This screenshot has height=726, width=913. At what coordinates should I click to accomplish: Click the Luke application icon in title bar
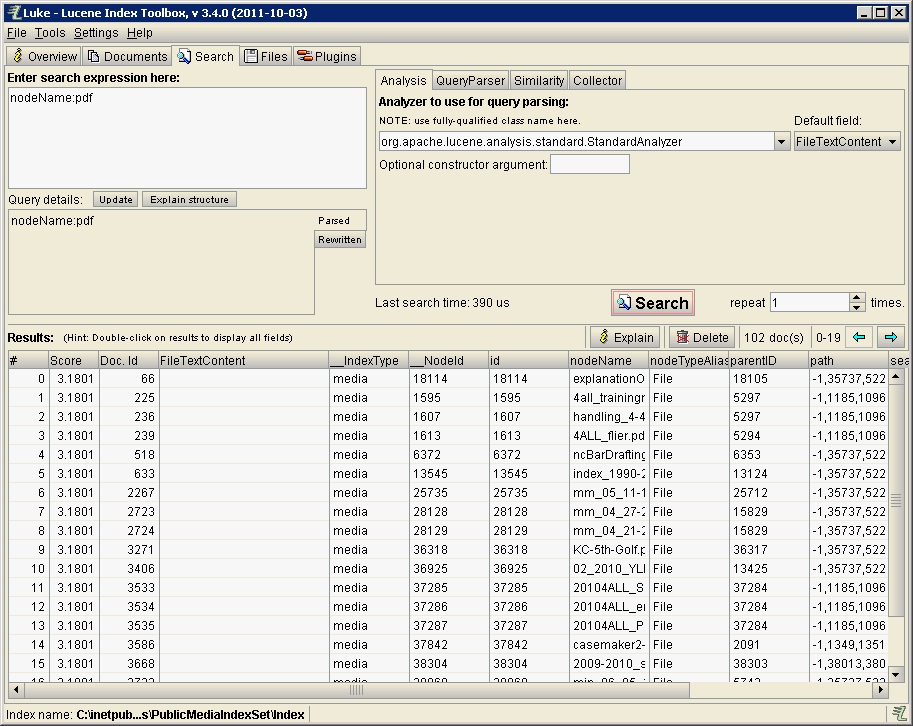(13, 12)
